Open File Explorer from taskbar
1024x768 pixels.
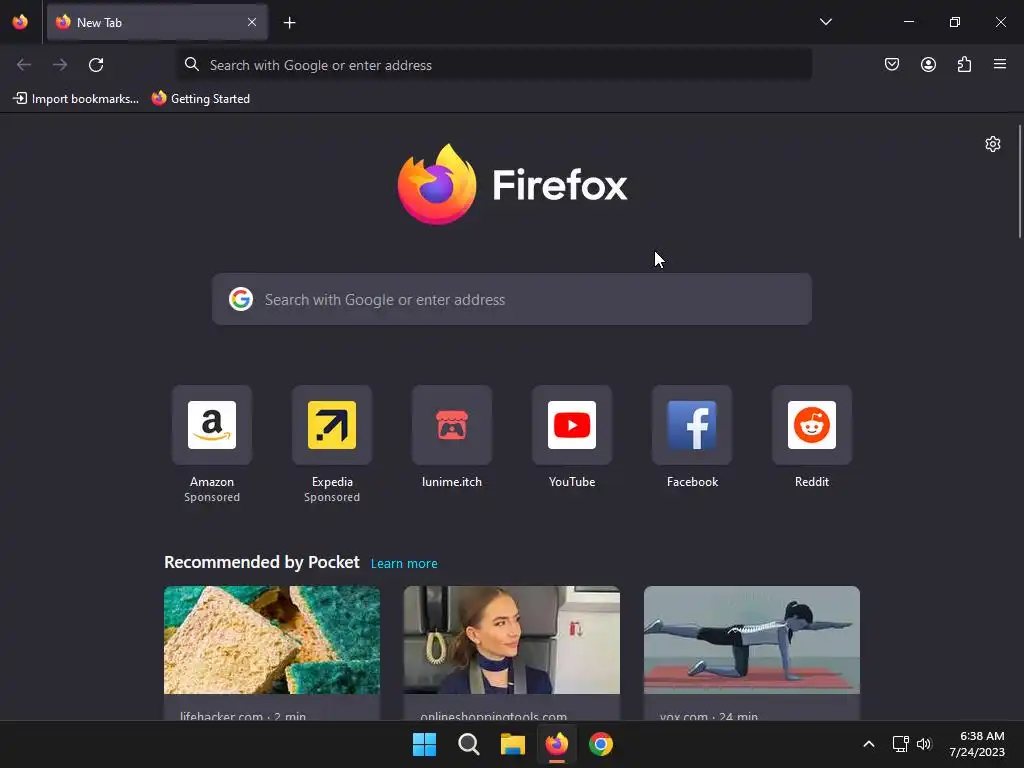point(513,744)
